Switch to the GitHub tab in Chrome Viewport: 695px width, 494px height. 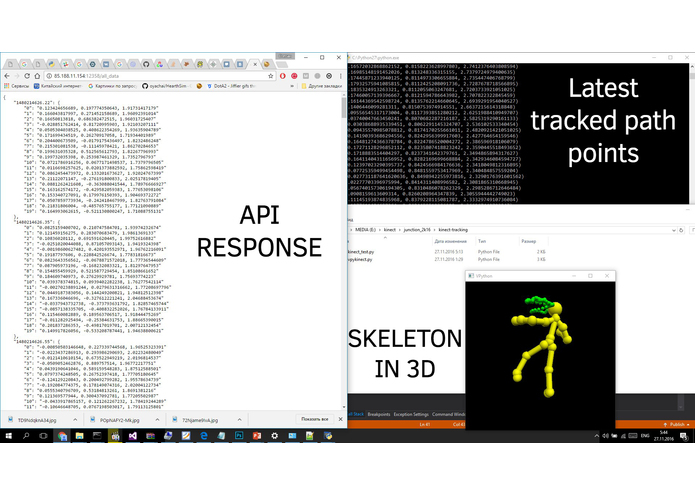[x=146, y=64]
